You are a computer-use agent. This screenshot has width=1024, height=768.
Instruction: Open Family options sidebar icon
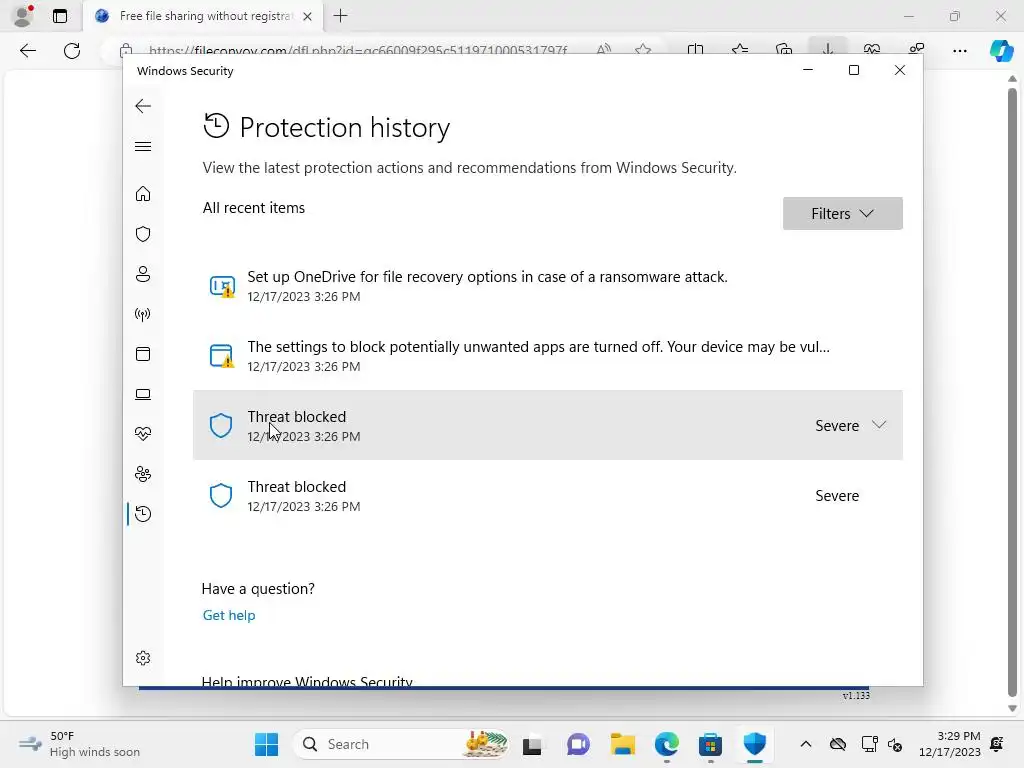pos(143,474)
